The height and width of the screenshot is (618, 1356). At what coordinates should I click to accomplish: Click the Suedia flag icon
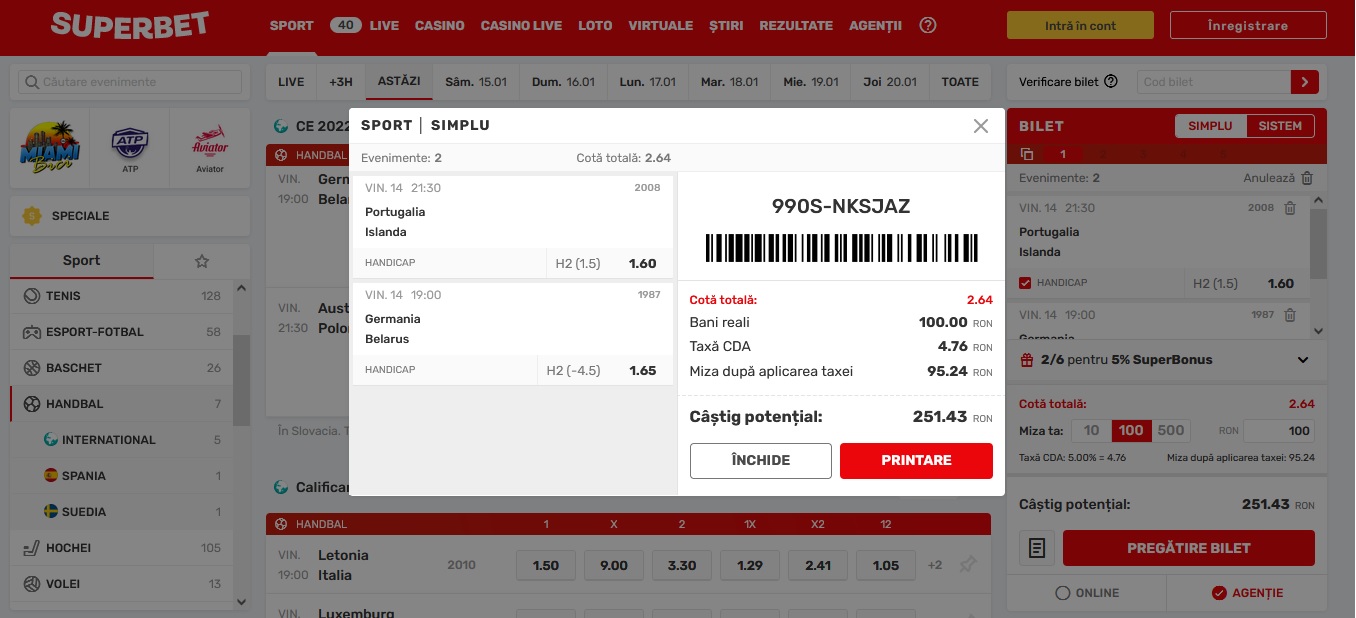51,512
